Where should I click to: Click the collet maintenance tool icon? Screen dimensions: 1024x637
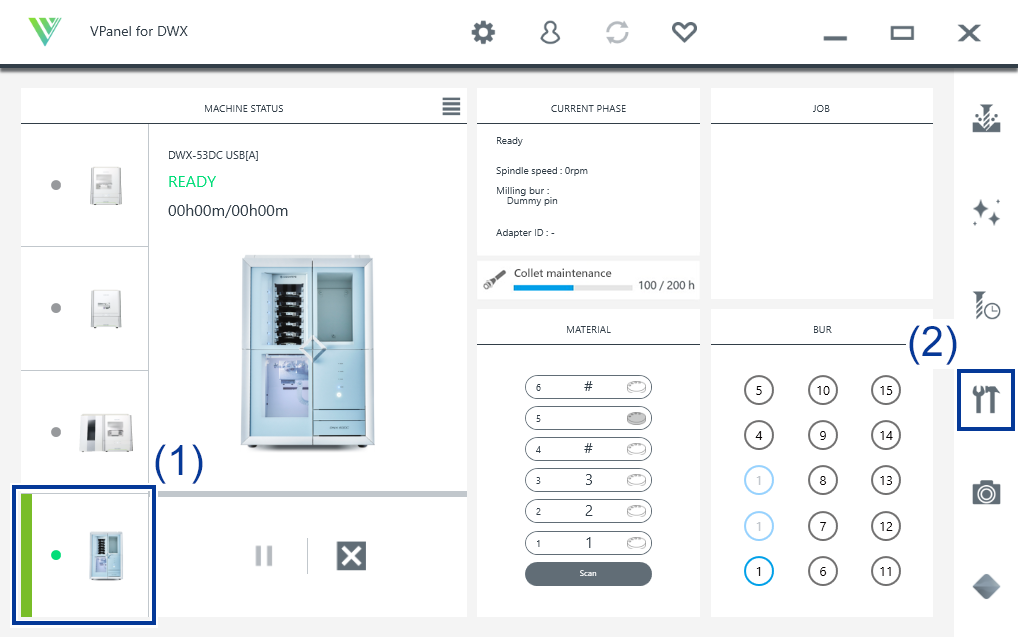pyautogui.click(x=494, y=280)
